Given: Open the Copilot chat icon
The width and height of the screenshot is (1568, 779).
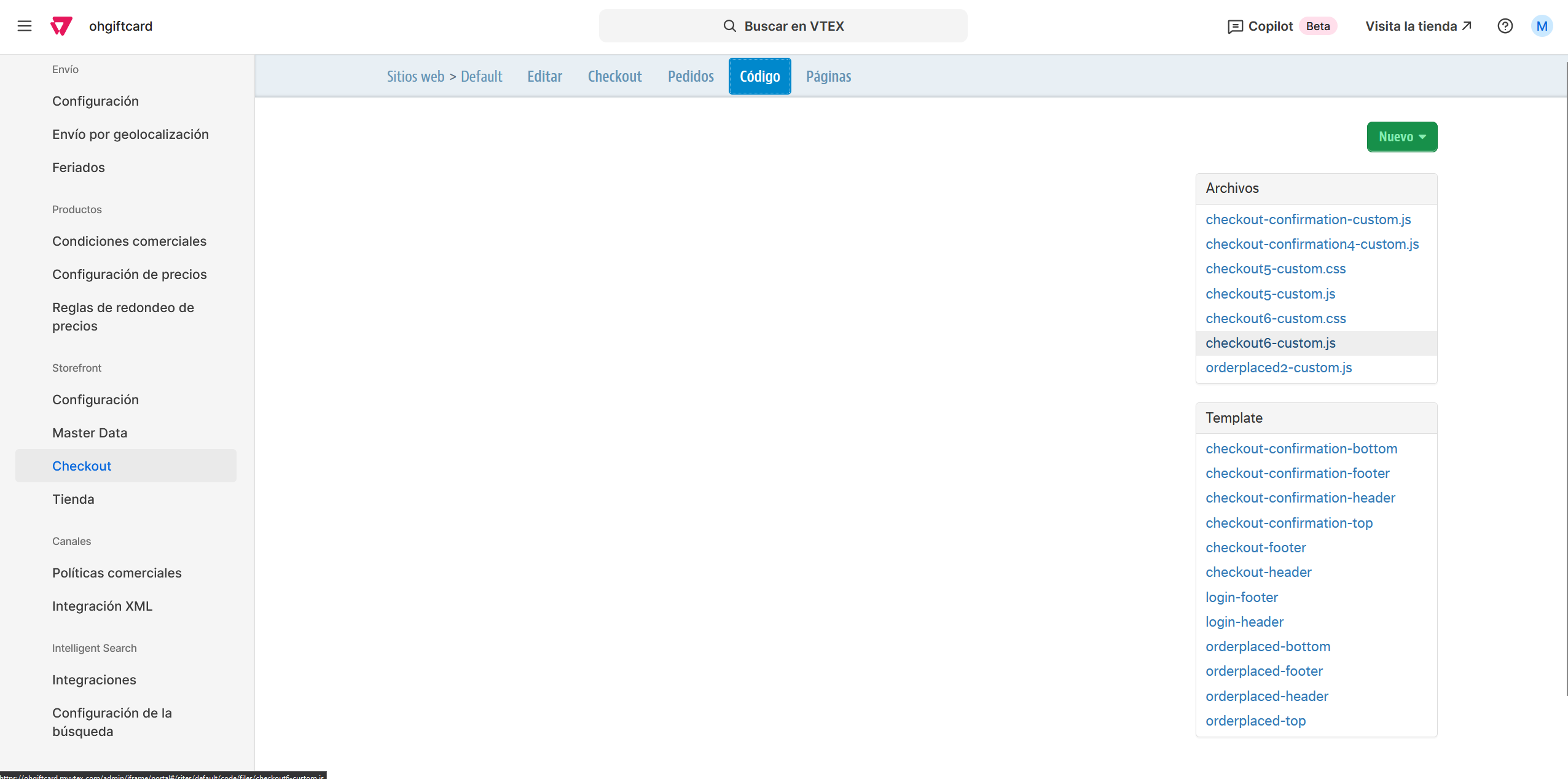Looking at the screenshot, I should (x=1234, y=26).
